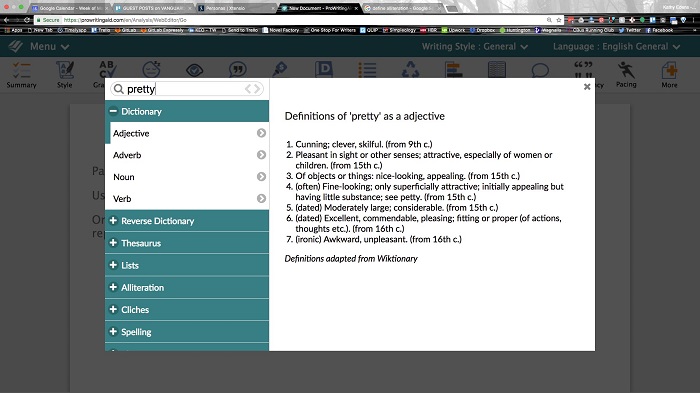Select the quotation-mark speech bubble icon
Viewport: 700px width, 393px height.
(238, 70)
